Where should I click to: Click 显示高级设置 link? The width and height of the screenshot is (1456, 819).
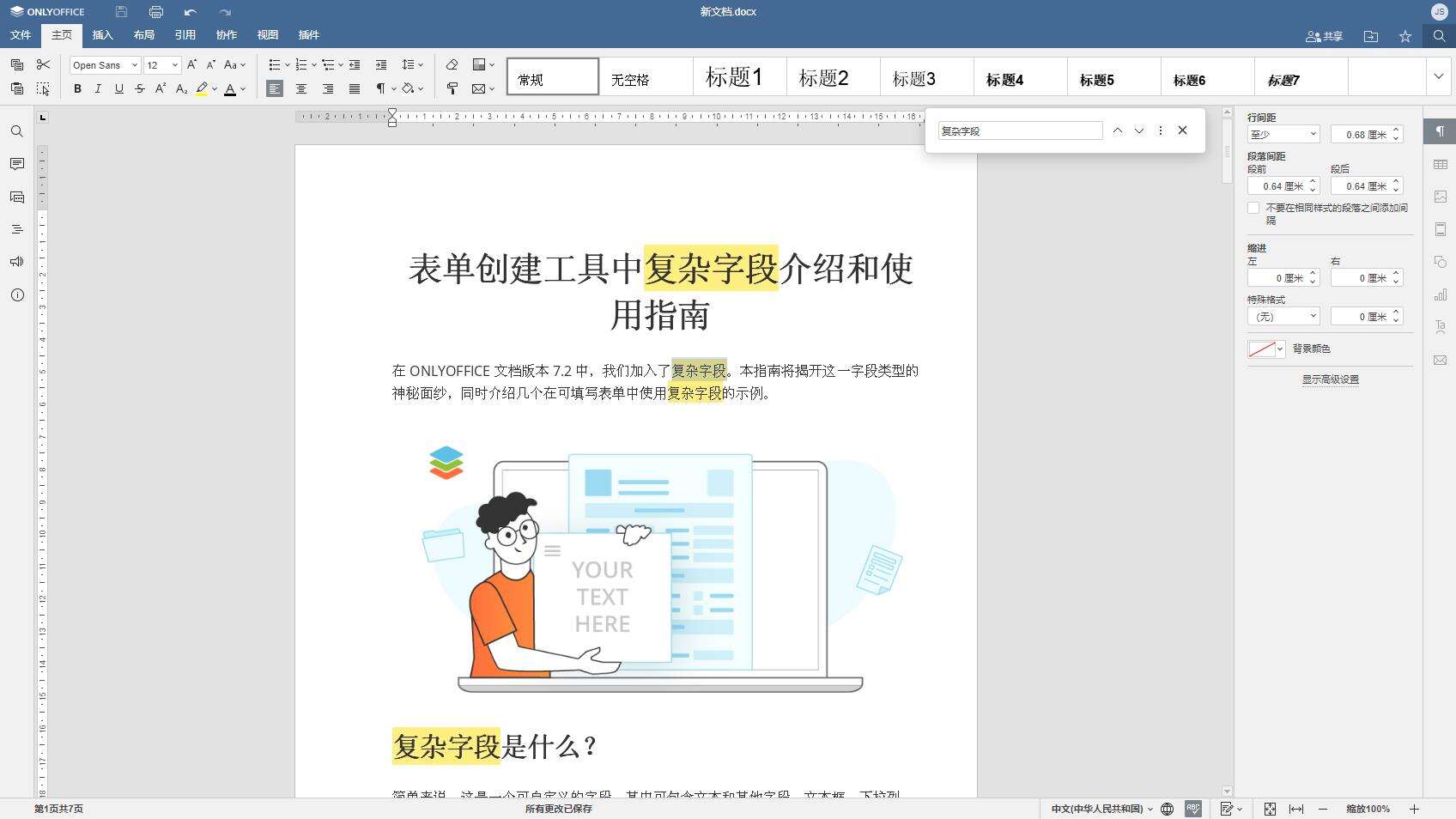coord(1330,379)
